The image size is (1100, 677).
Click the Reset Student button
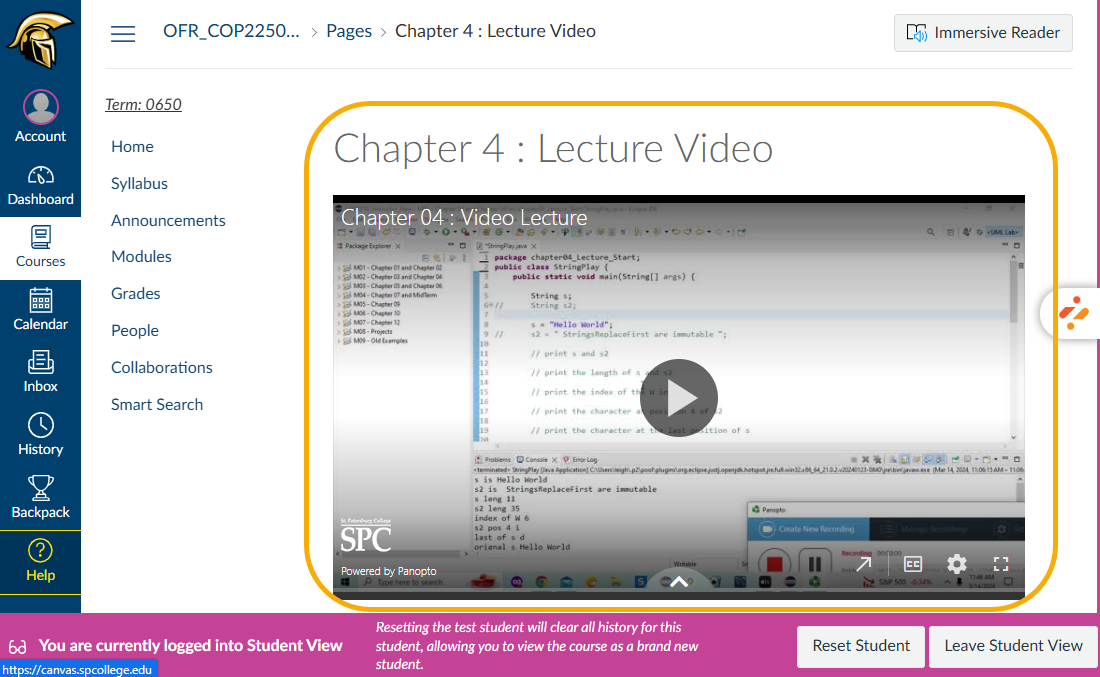[x=861, y=646]
